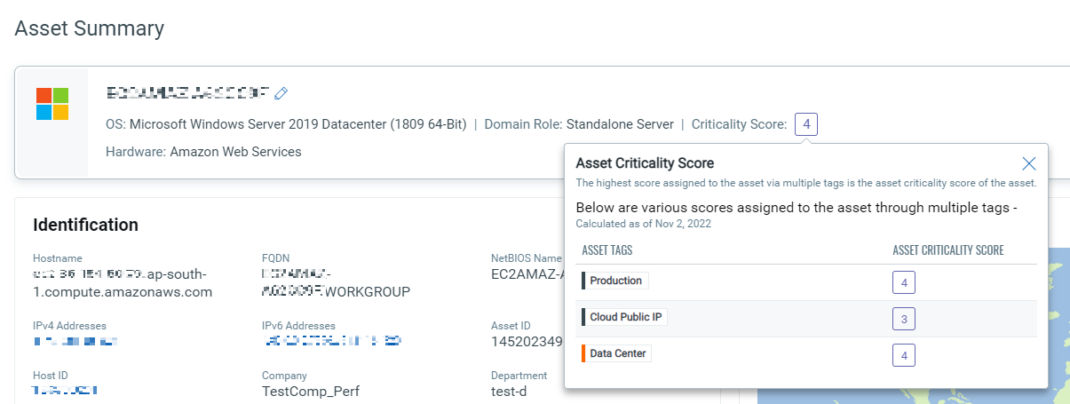This screenshot has width=1070, height=404.
Task: Click the Cloud Public IP score 3 box
Action: pos(904,318)
